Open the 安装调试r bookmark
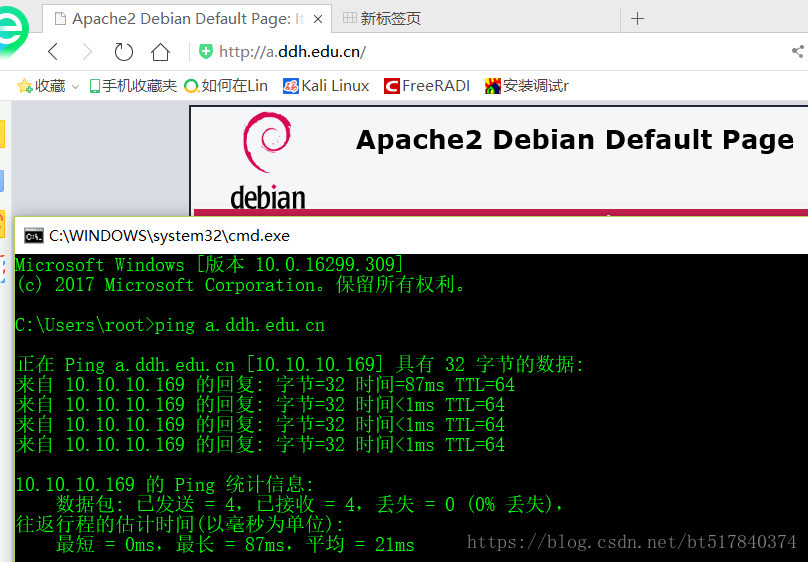808x562 pixels. point(527,86)
